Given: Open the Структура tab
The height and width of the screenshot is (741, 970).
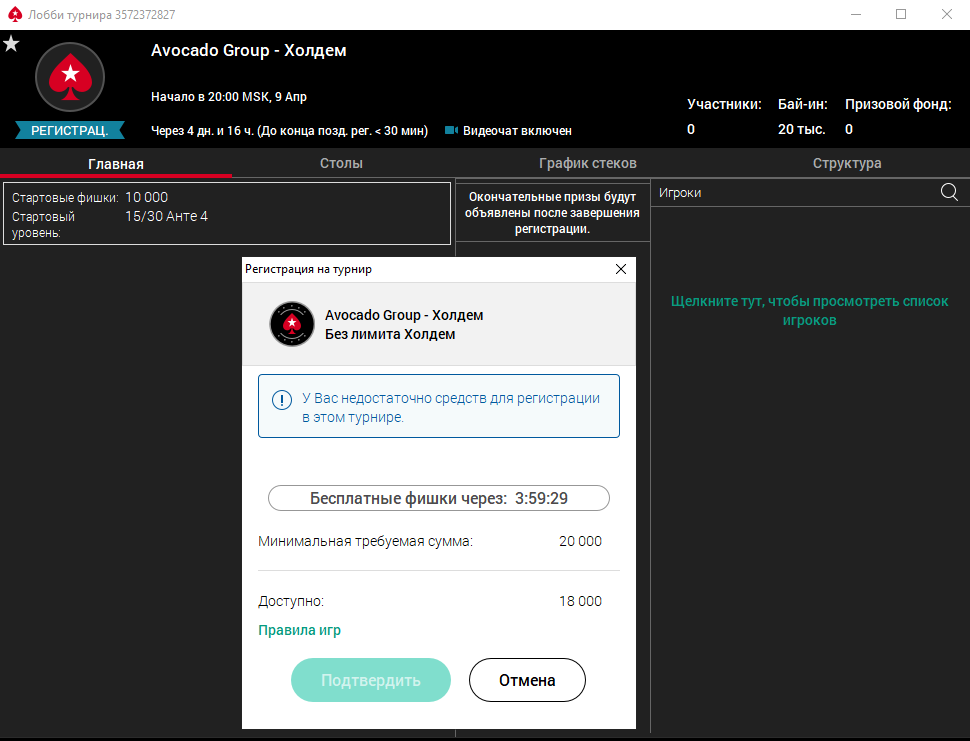Looking at the screenshot, I should [847, 163].
